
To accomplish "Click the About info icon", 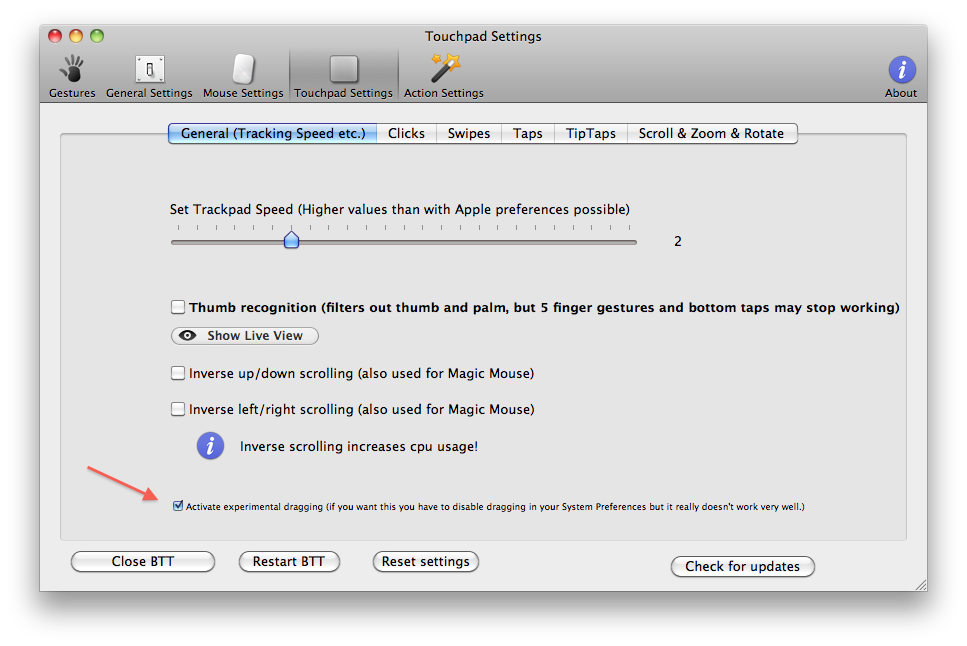I will point(901,70).
